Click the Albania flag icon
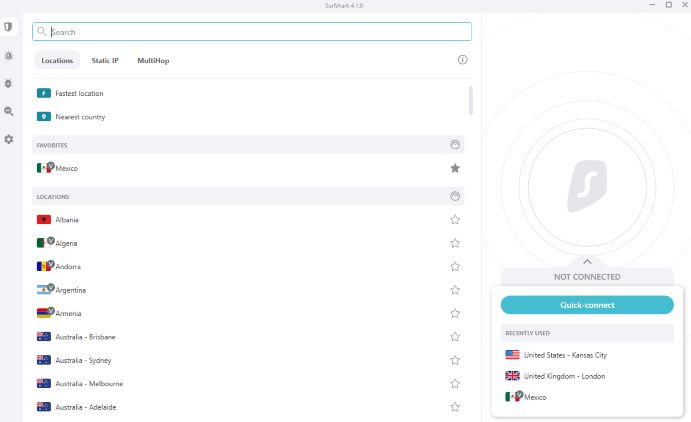691x422 pixels. 44,219
